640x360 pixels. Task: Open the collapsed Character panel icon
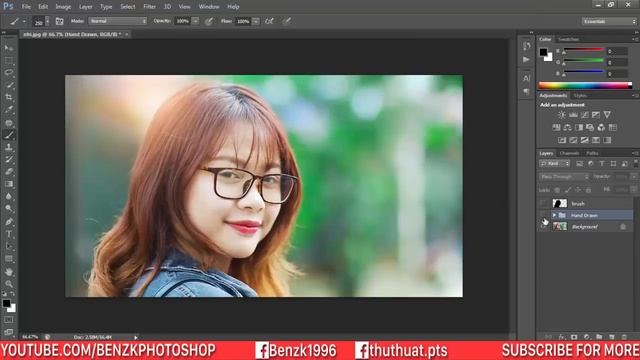click(x=527, y=78)
